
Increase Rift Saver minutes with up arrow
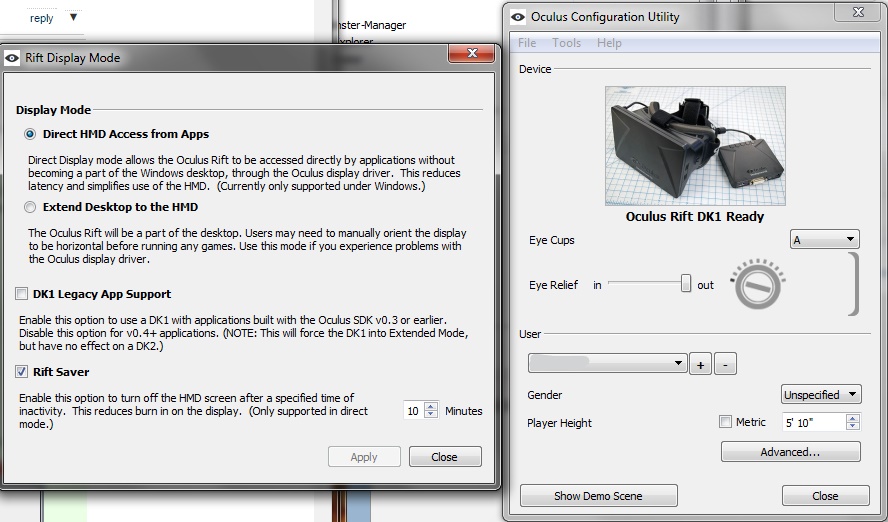coord(431,406)
